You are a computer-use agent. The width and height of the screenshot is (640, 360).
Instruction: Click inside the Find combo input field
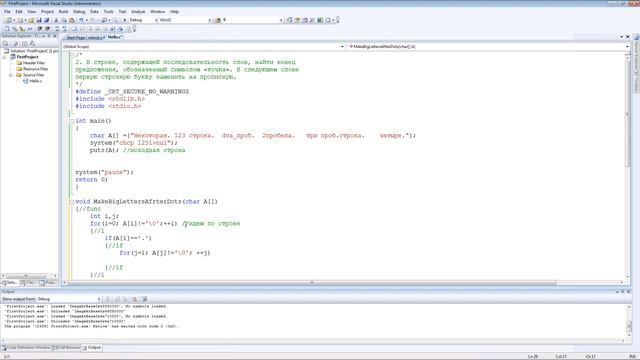pos(251,20)
